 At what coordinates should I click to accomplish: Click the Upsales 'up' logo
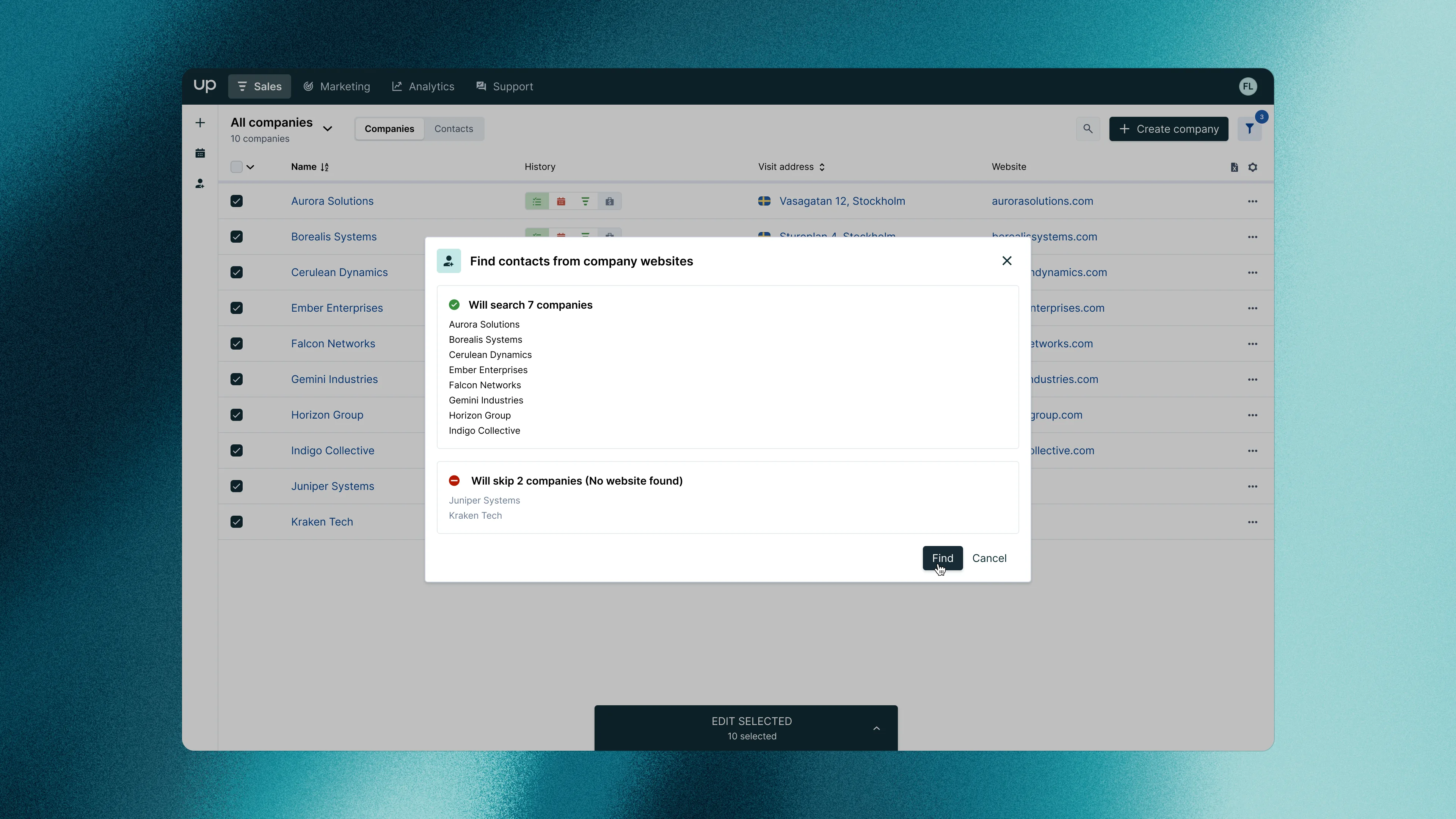pos(205,86)
